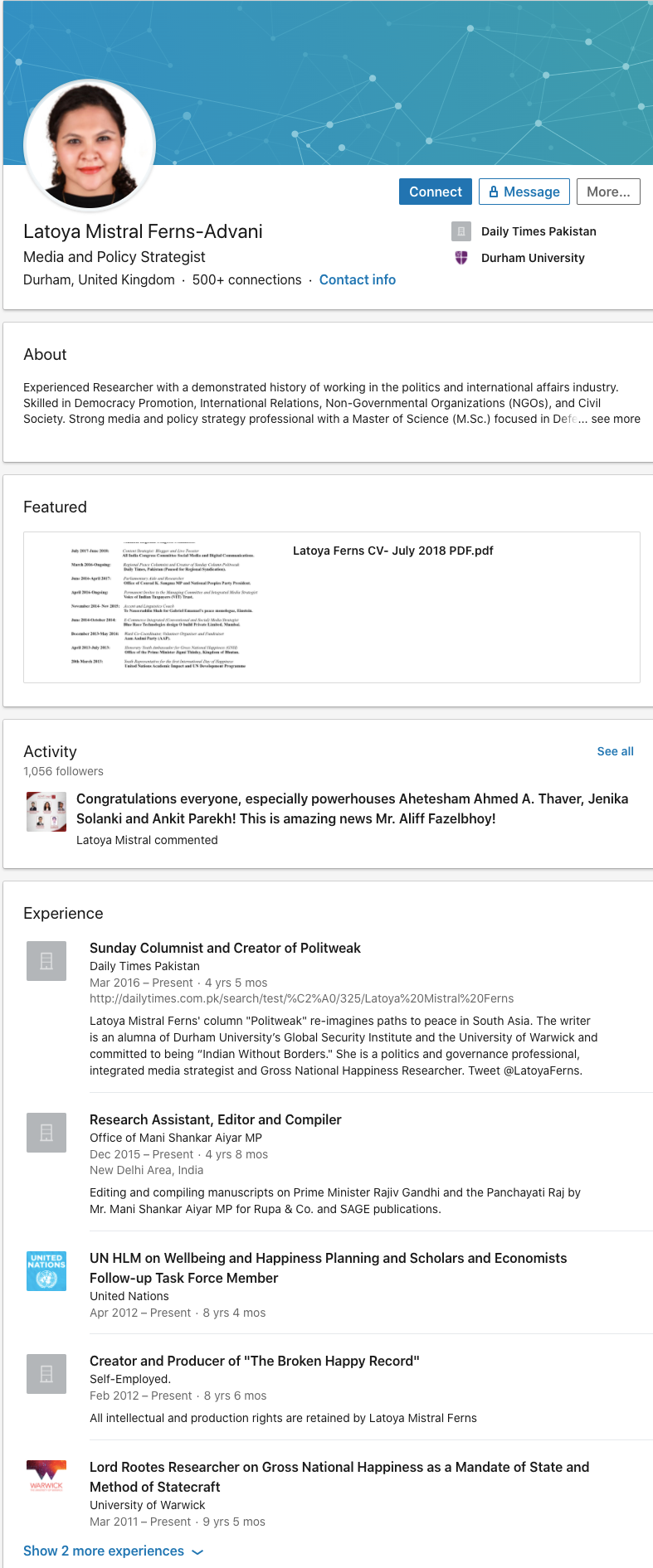Expand Show 2 more experiences
Viewport: 653px width, 1568px height.
point(113,1551)
